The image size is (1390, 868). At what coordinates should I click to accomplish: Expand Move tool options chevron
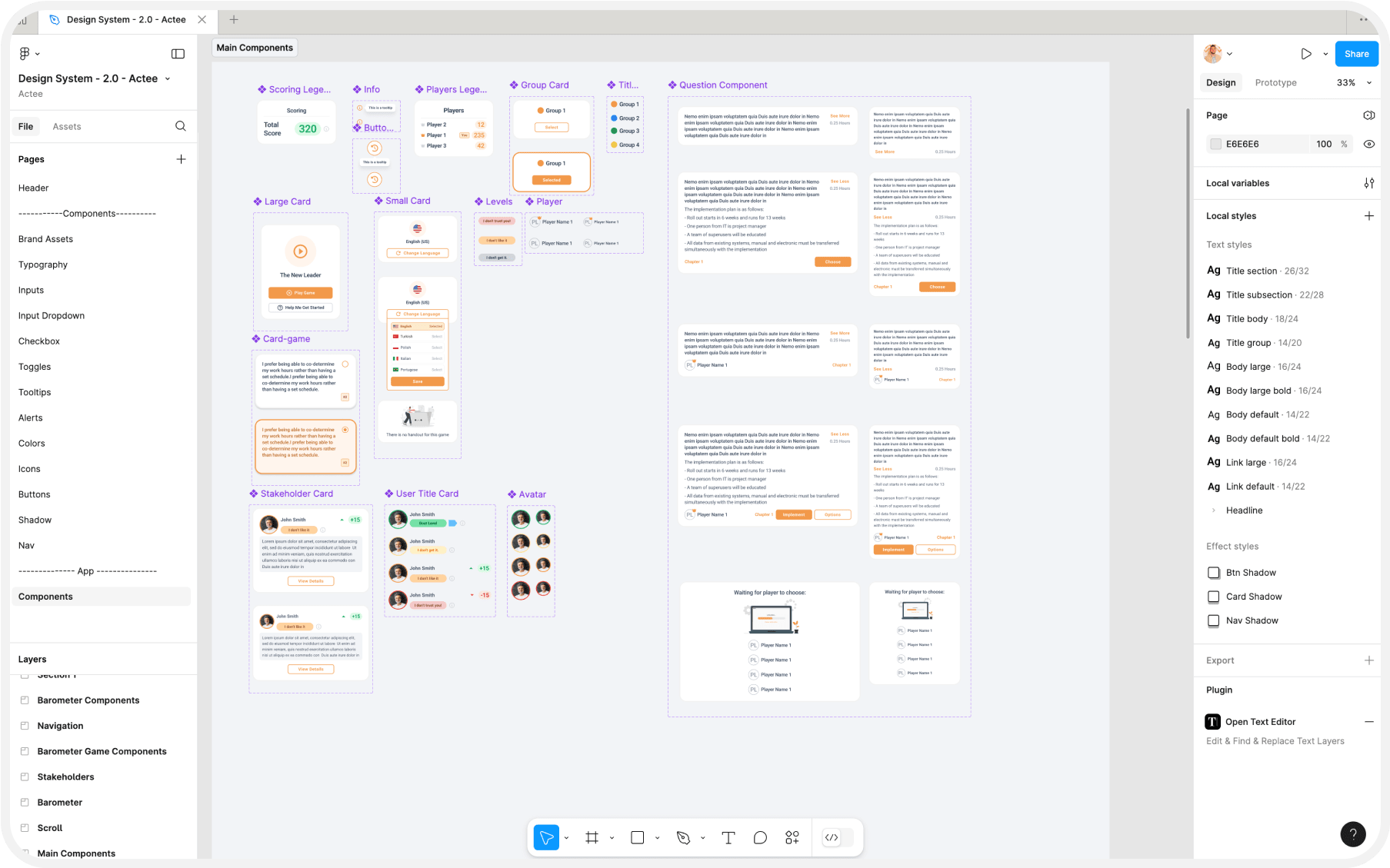[567, 837]
